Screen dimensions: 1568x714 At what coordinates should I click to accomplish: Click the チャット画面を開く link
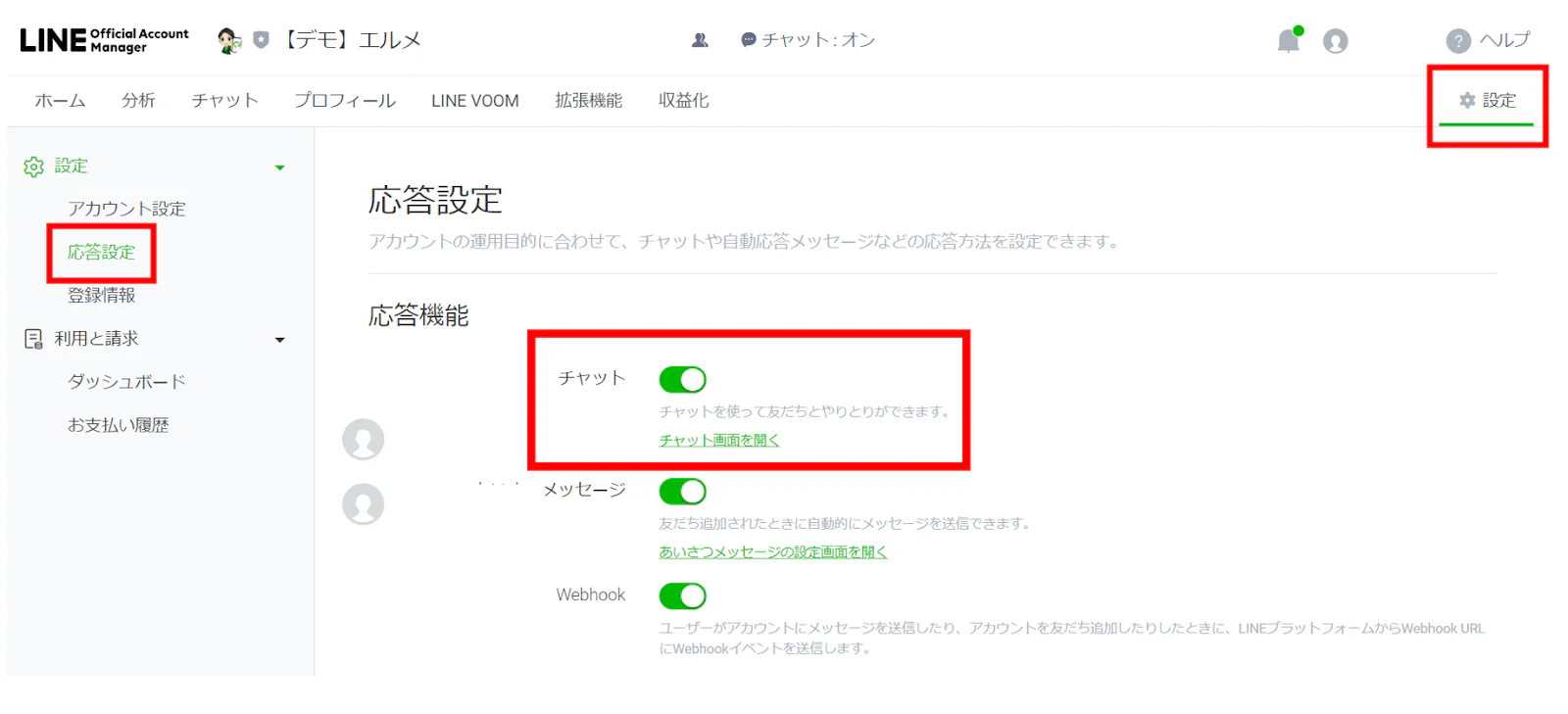pos(719,441)
